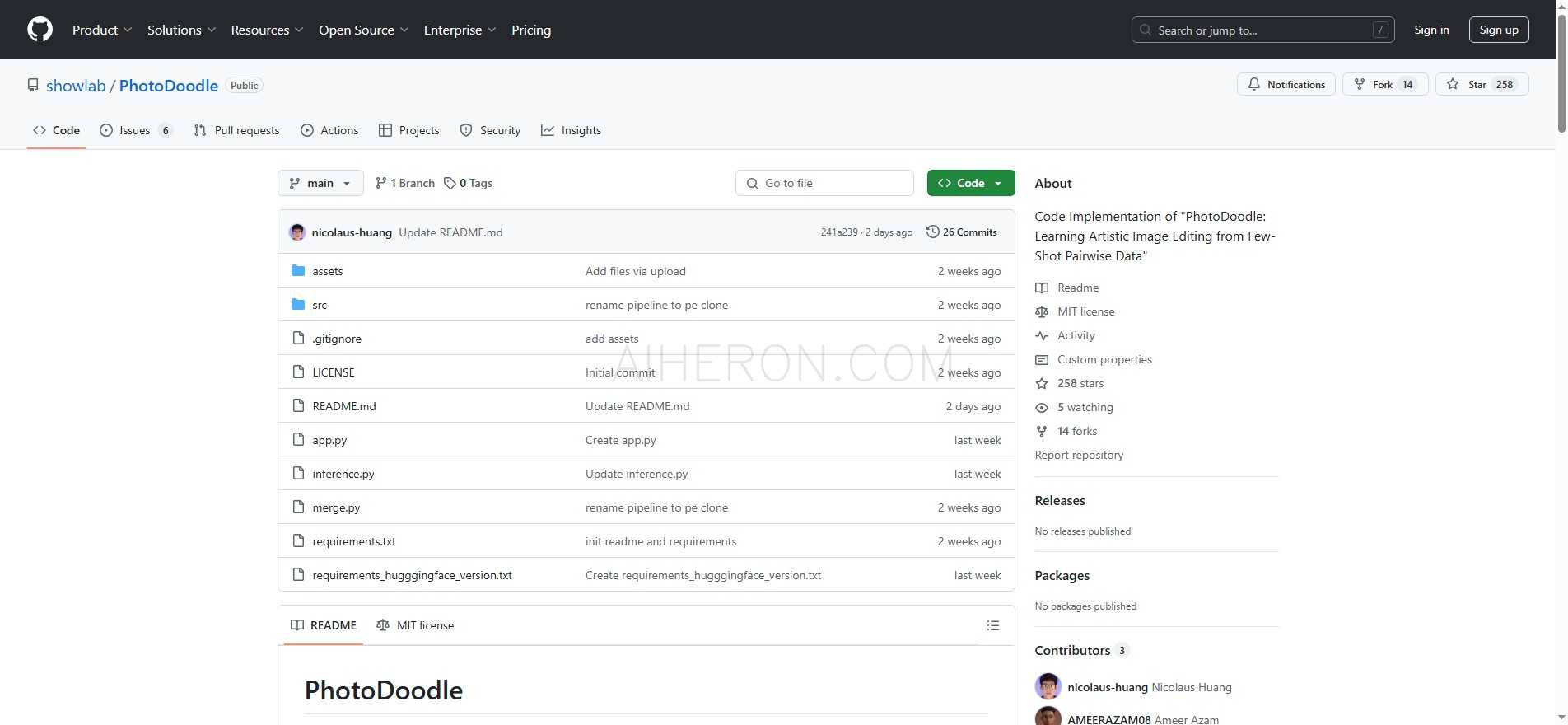Screen dimensions: 1568x725
Task: Open GitHub home via the Octocat logo
Action: point(40,30)
